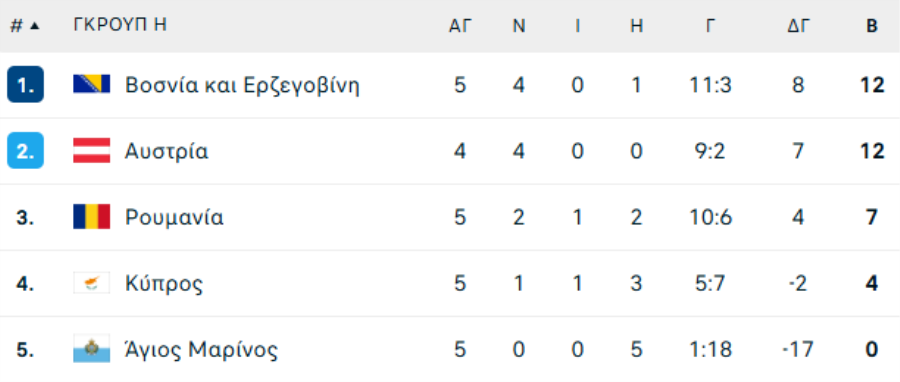Viewport: 900px width, 382px height.
Task: Sort by the Β points column header
Action: tap(872, 26)
